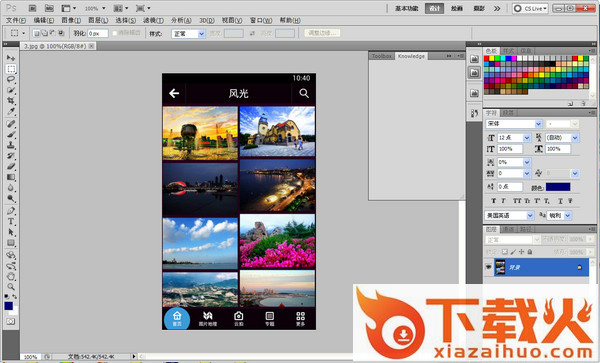Open the 滤镜(T) menu
Image resolution: width=600 pixels, height=363 pixels.
point(153,20)
